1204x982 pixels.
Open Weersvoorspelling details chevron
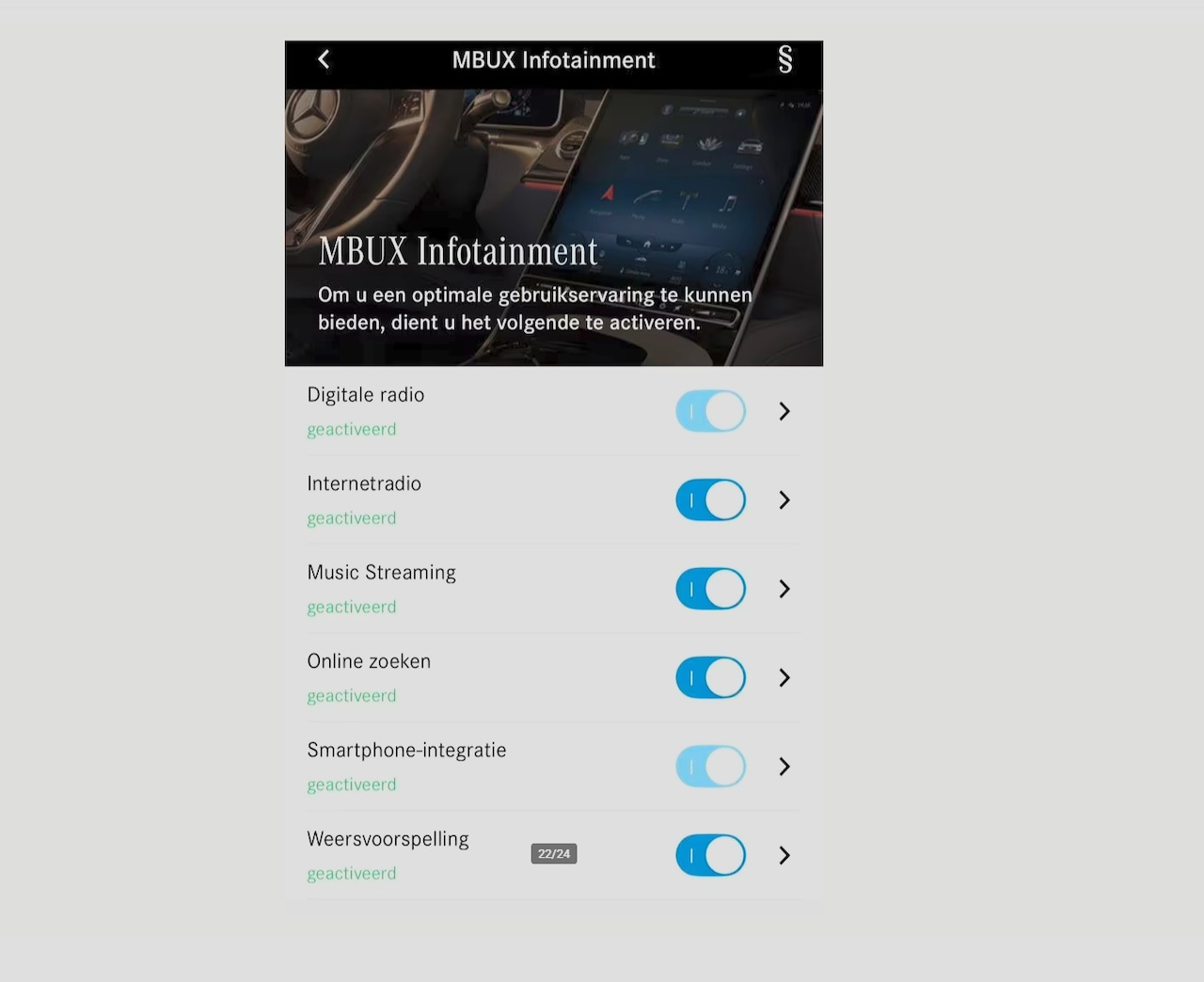click(x=784, y=856)
